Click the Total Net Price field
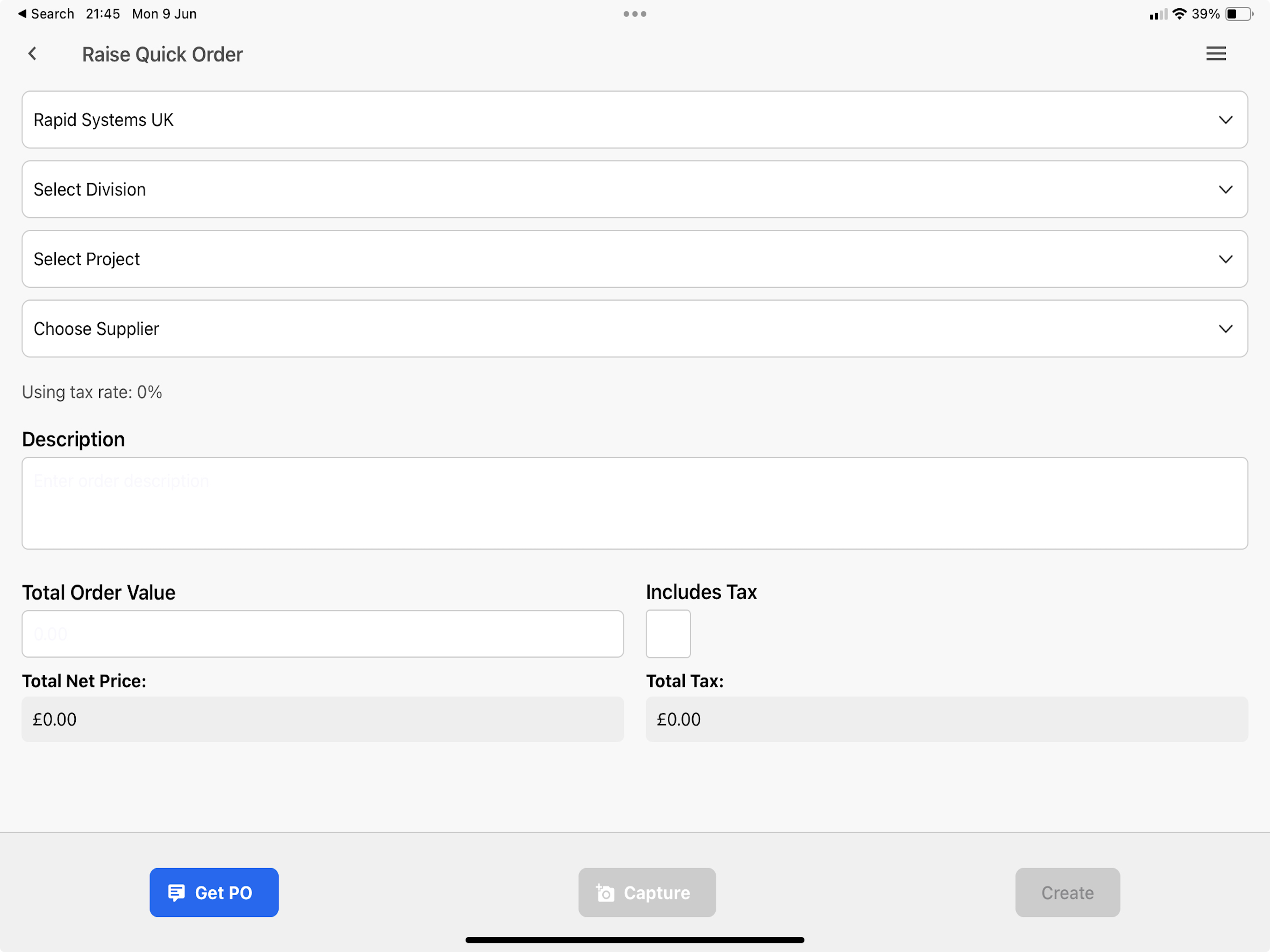The width and height of the screenshot is (1270, 952). (x=323, y=719)
